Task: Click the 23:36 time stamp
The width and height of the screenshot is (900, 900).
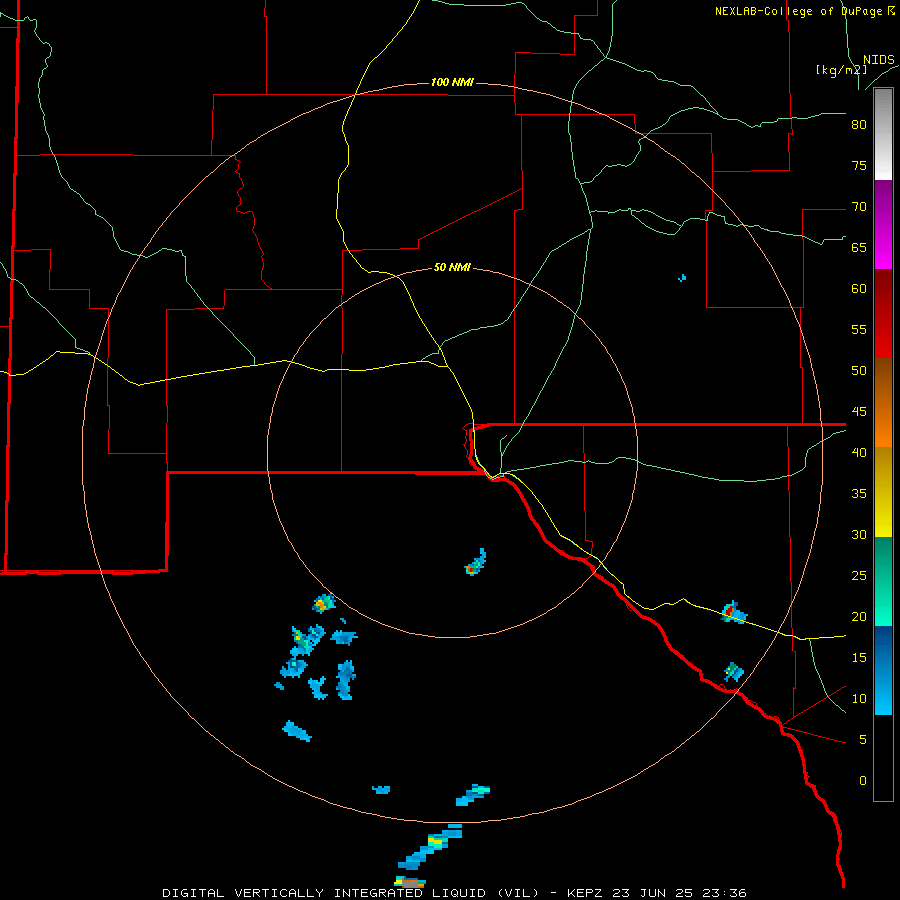Action: point(724,893)
